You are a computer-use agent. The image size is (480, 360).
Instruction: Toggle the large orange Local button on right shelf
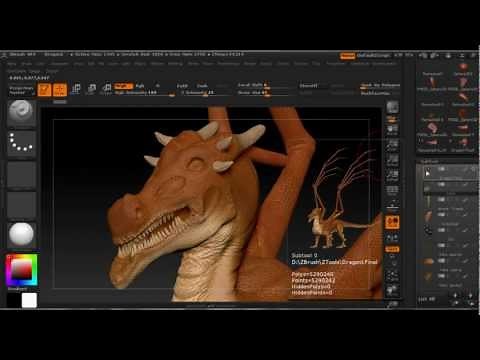(392, 222)
